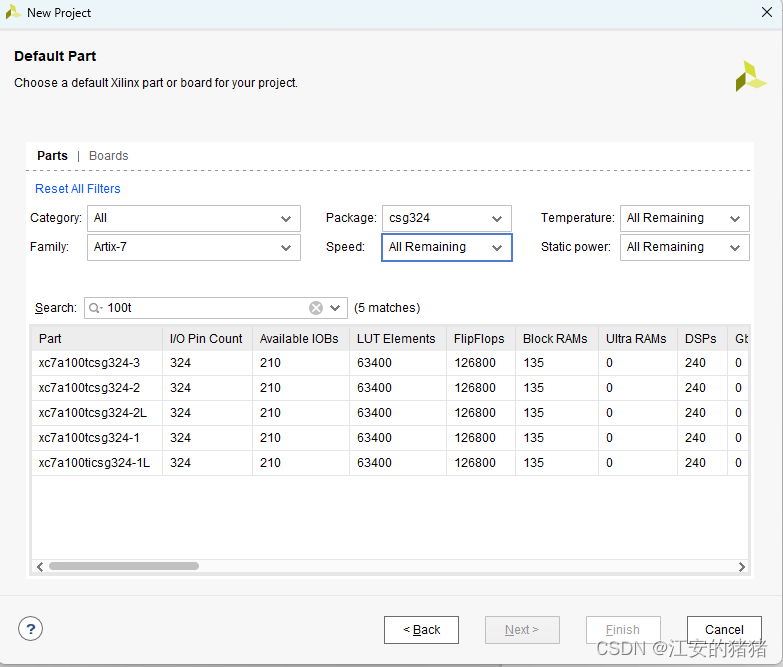Open the Family dropdown showing Artix-7
Viewport: 783px width, 667px height.
click(x=194, y=247)
